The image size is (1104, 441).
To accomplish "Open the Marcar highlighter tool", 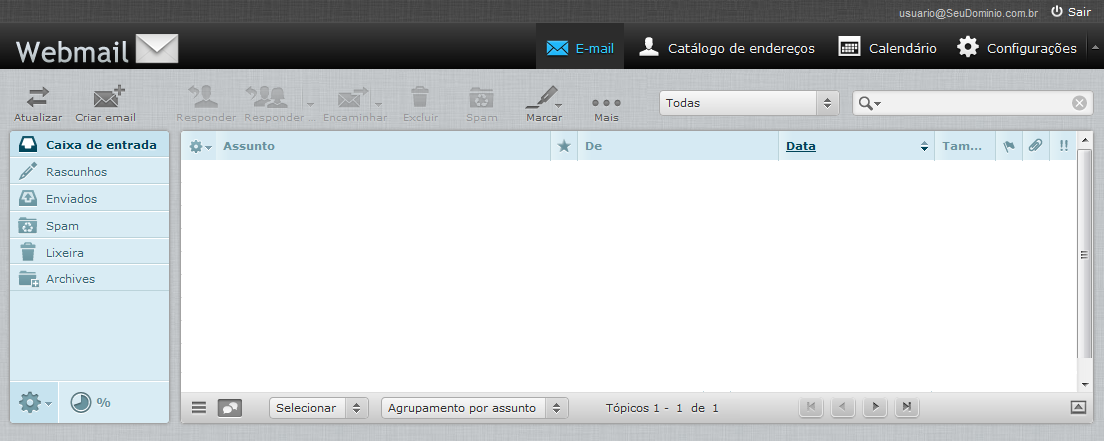I will point(542,98).
